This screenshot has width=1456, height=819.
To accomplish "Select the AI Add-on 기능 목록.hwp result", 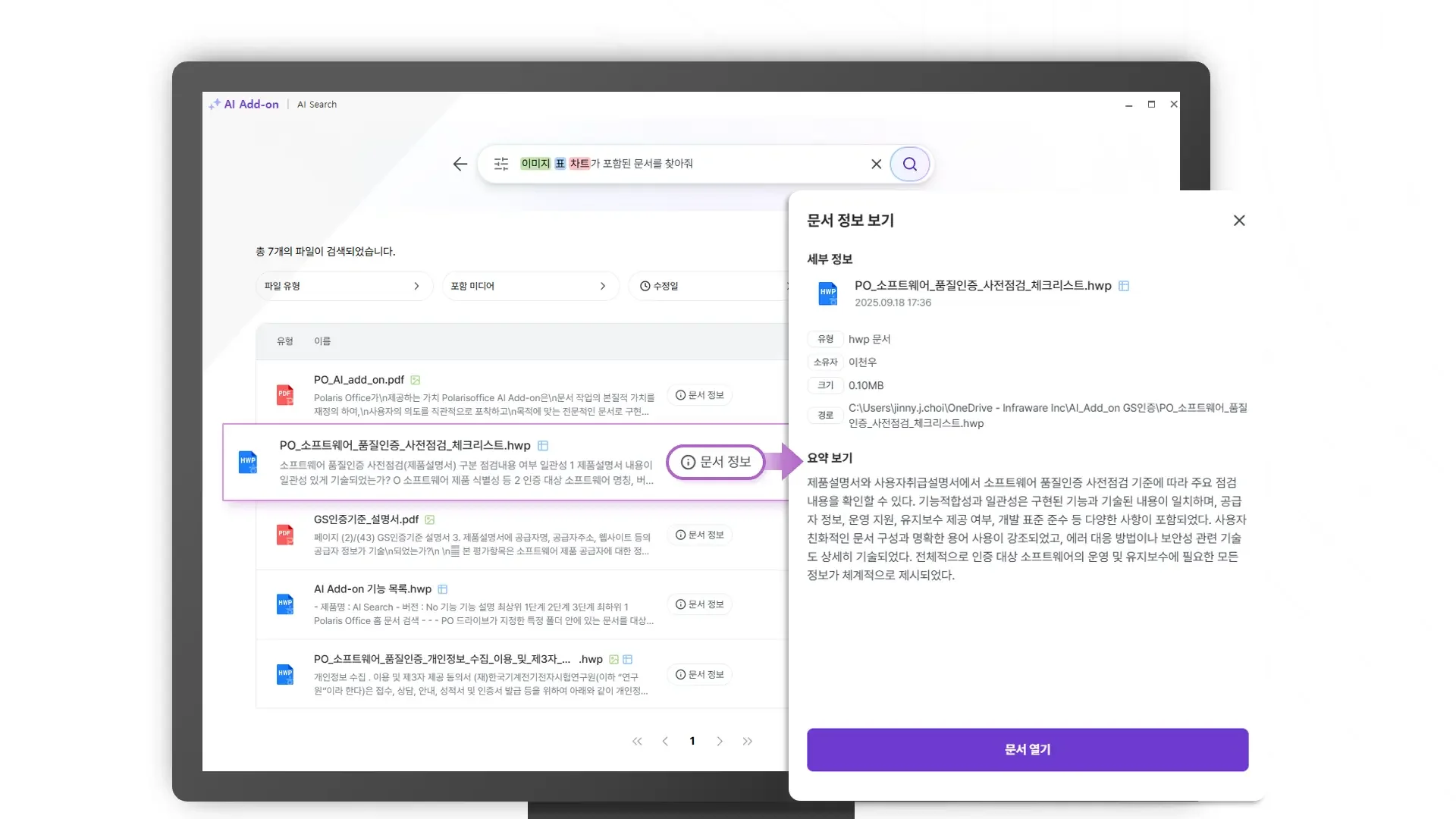I will click(x=372, y=589).
